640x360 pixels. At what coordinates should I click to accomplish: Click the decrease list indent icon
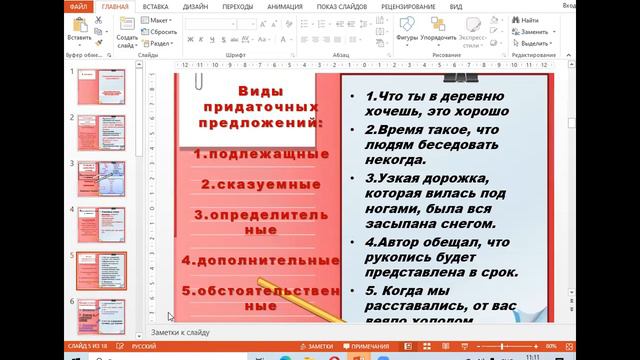(x=340, y=24)
